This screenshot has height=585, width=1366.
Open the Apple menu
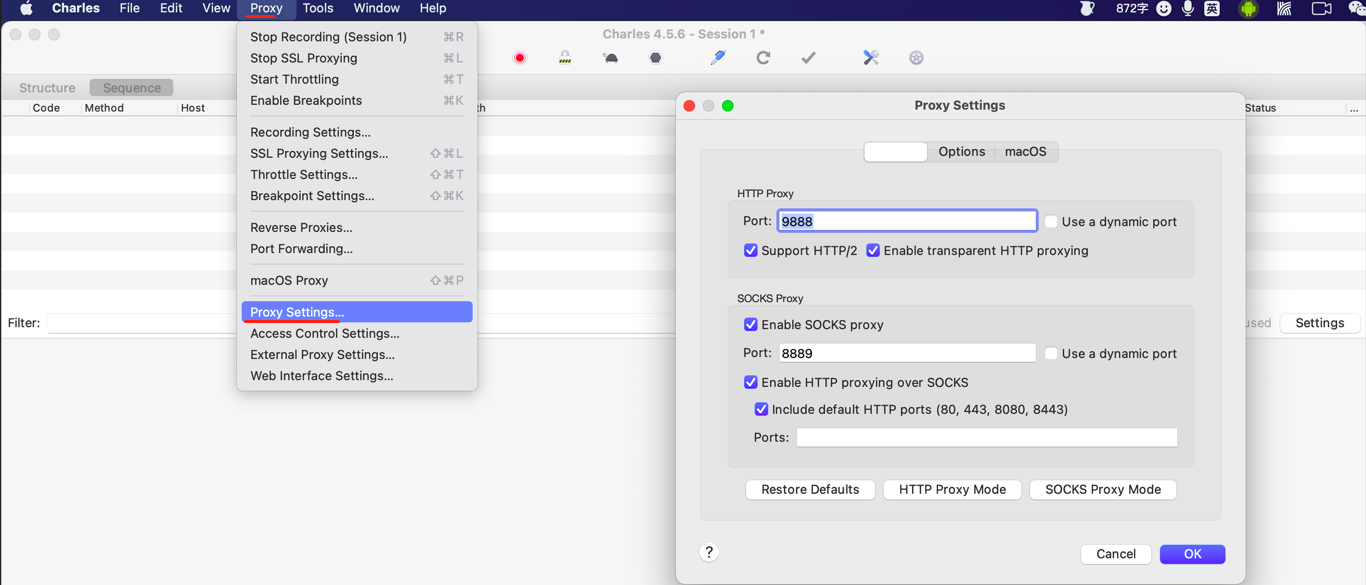26,8
